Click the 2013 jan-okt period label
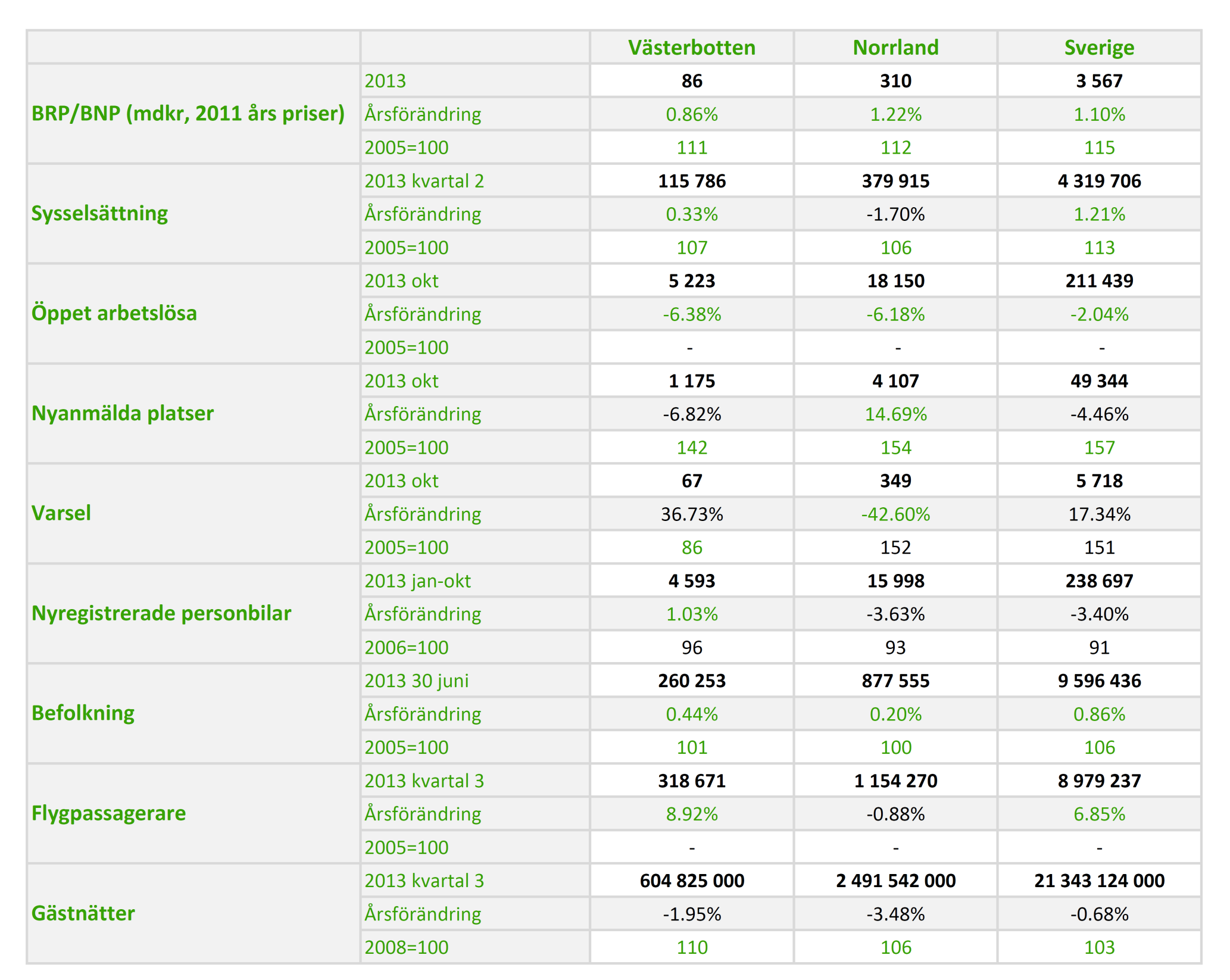1230x980 pixels. pos(417,581)
